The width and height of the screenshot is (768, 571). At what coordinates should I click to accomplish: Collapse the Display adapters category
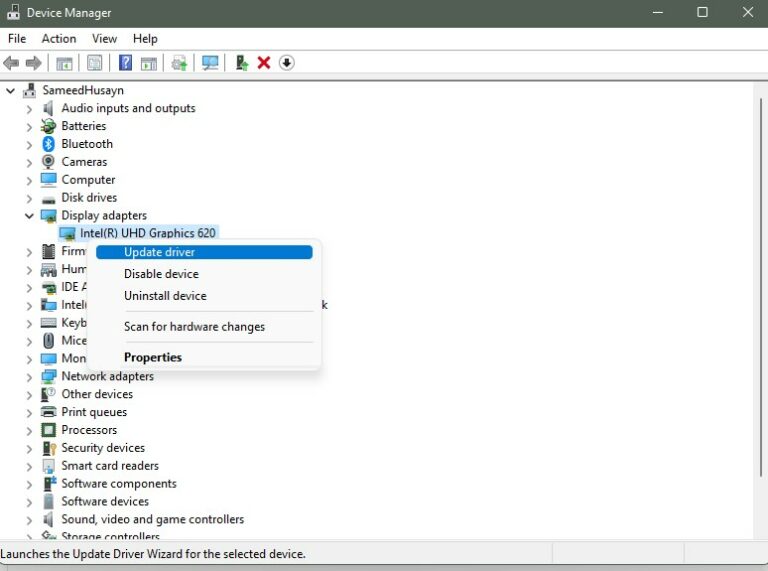[29, 216]
